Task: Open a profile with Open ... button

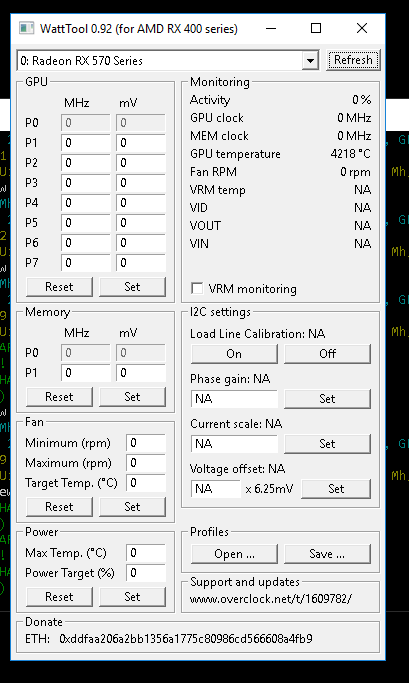Action: (234, 554)
